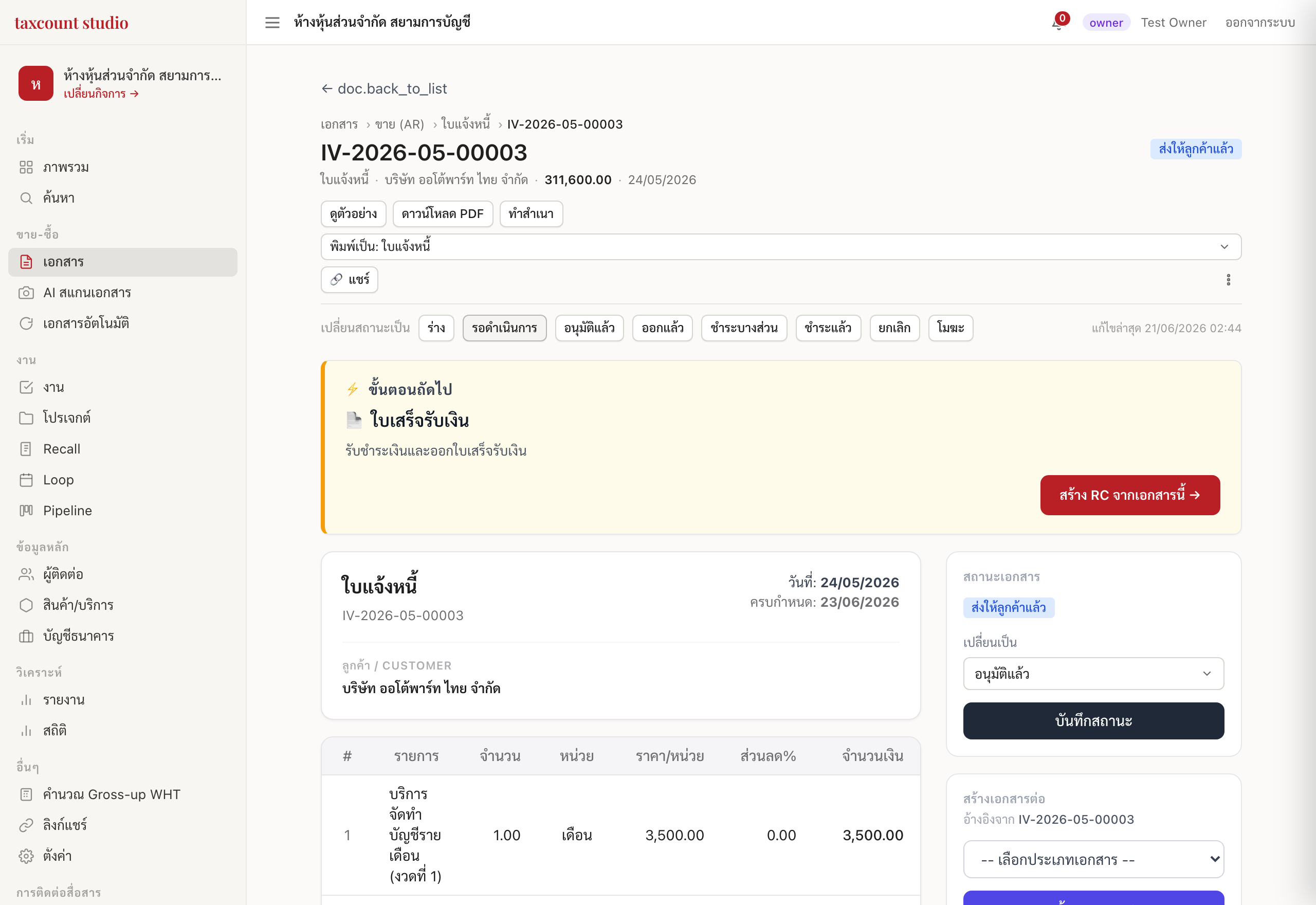
Task: Click ดาวน์โหลด PDF button
Action: coord(443,214)
